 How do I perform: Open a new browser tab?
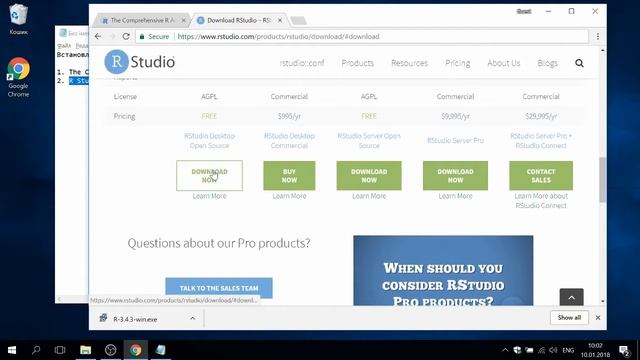299,20
